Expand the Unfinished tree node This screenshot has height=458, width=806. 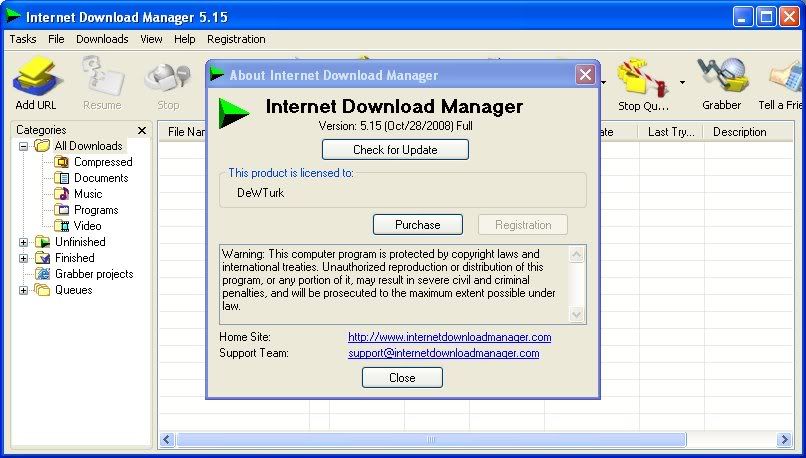[x=24, y=242]
